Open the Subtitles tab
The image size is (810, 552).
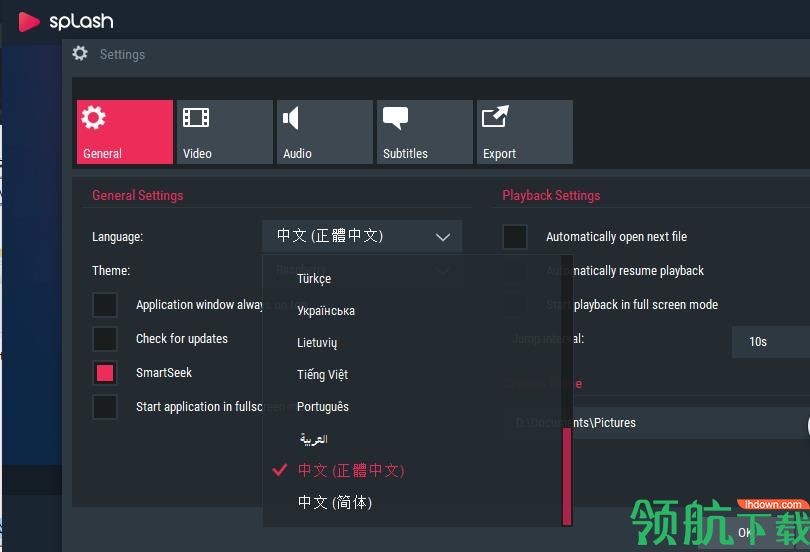click(x=425, y=132)
